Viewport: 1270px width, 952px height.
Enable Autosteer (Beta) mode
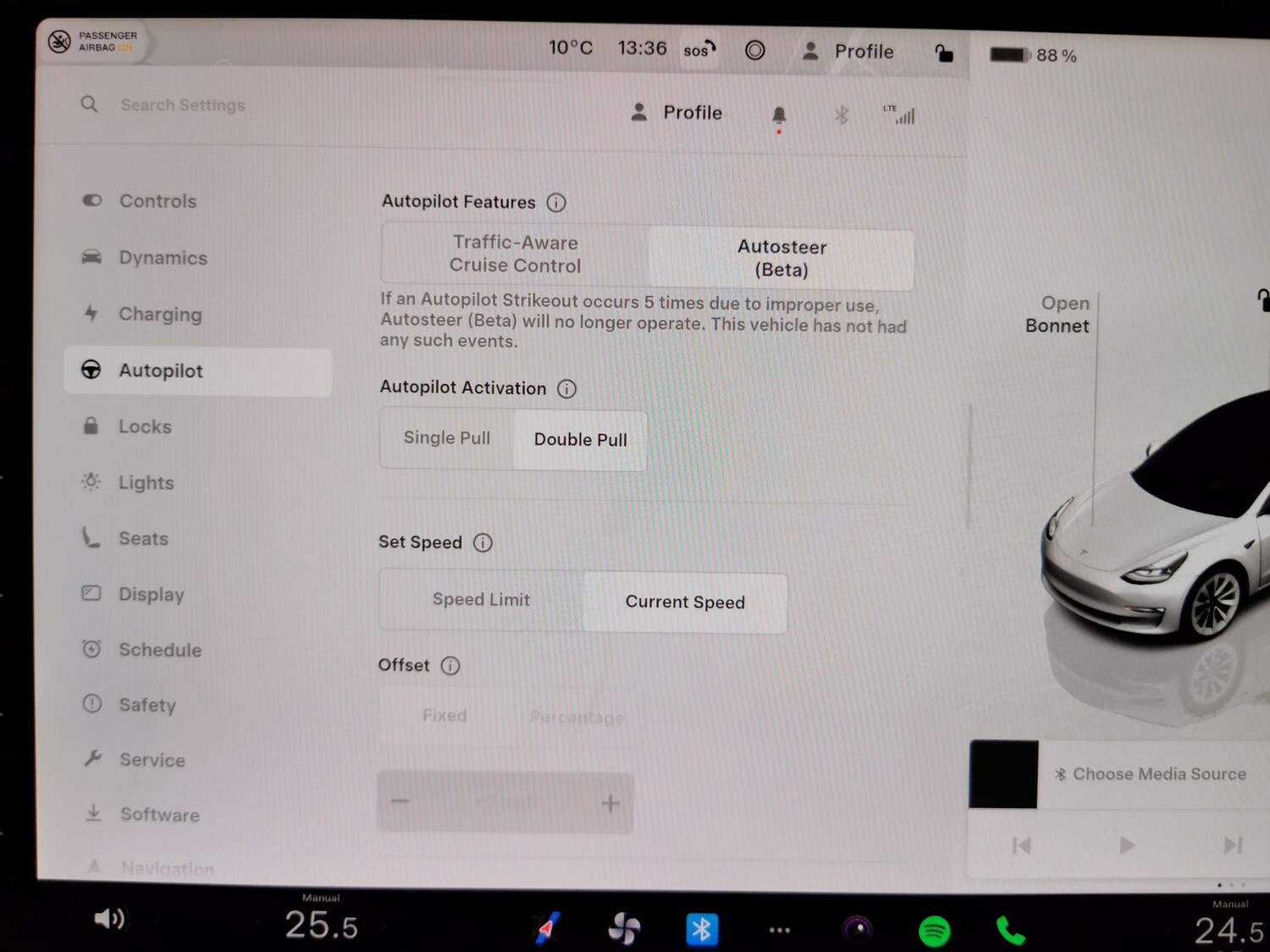(x=781, y=258)
